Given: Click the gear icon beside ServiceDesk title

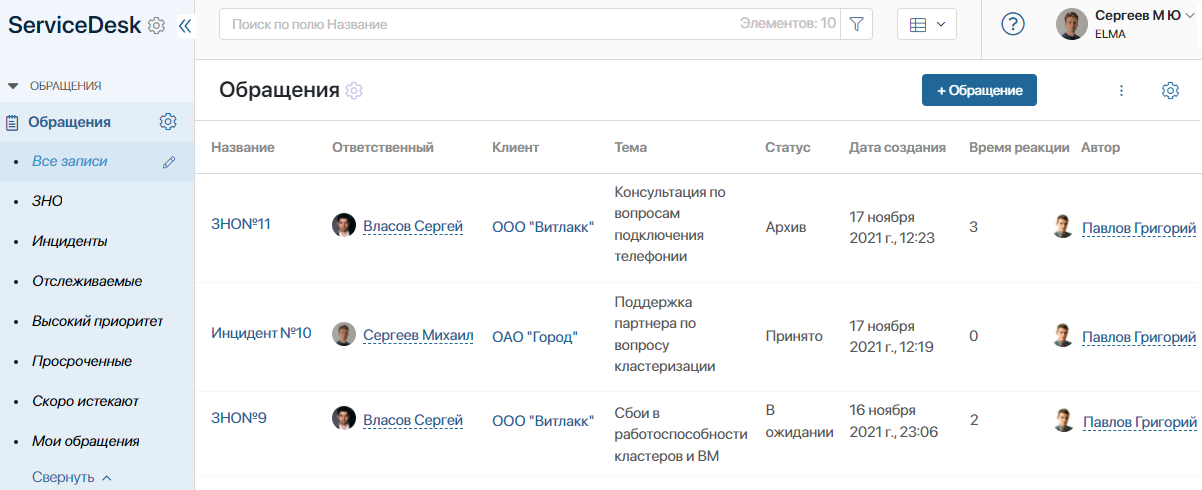Looking at the screenshot, I should pos(156,26).
